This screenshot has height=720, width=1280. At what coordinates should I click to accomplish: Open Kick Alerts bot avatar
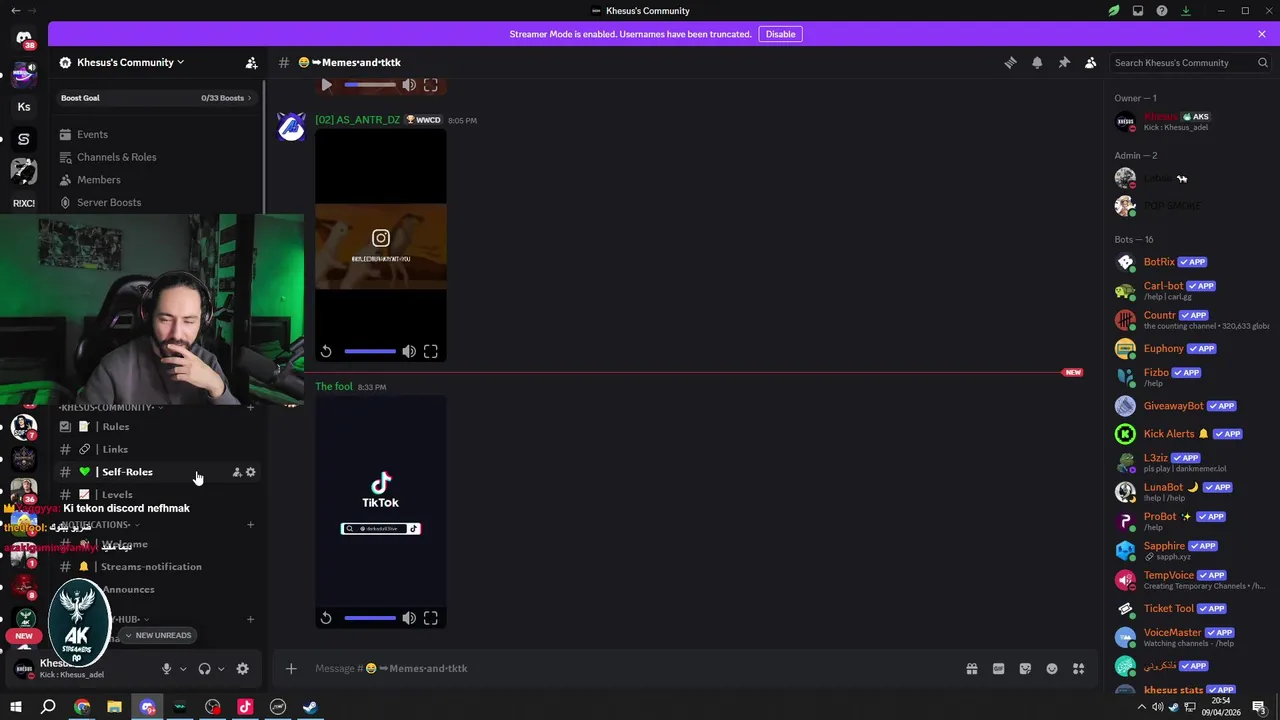tap(1125, 434)
